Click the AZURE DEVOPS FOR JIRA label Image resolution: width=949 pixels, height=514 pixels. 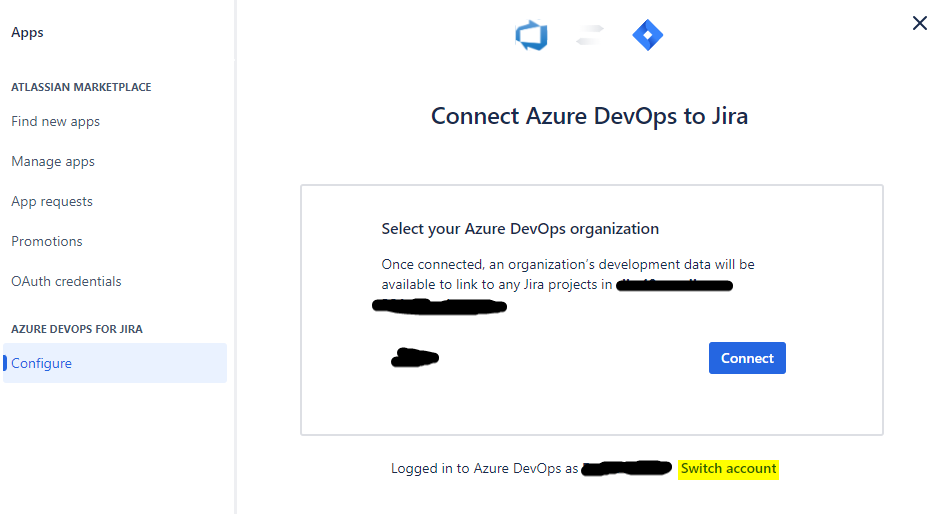coord(77,329)
